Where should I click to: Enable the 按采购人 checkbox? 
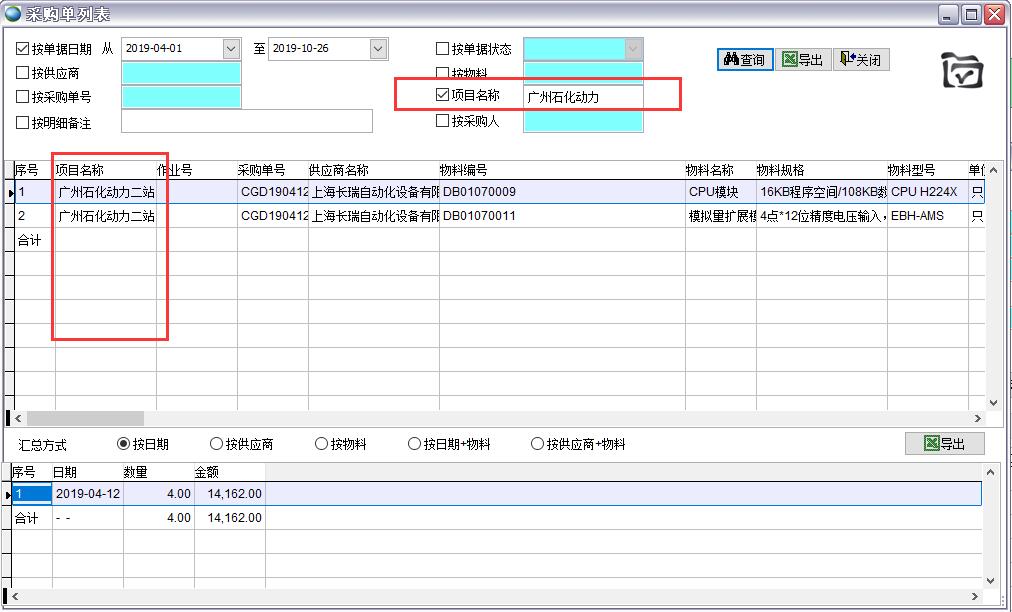point(443,121)
